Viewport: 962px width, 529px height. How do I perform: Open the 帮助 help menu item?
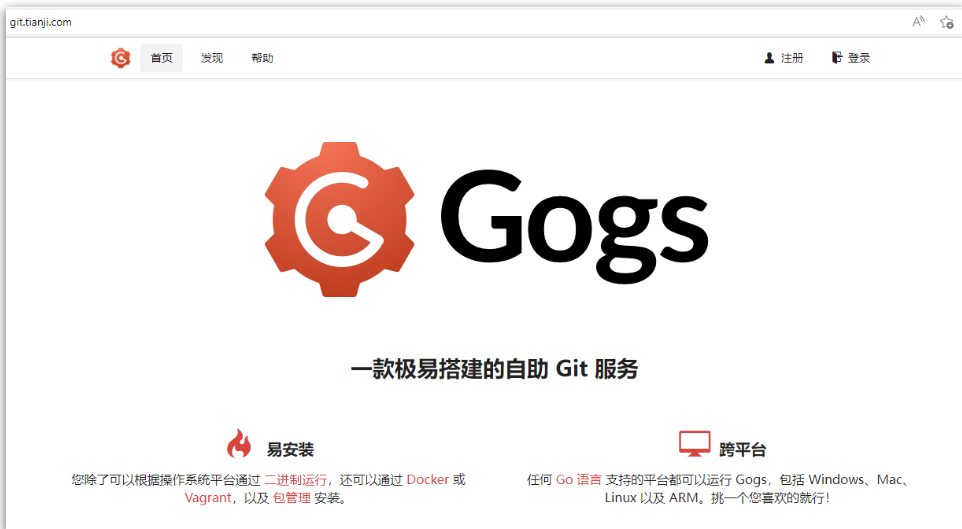tap(262, 58)
